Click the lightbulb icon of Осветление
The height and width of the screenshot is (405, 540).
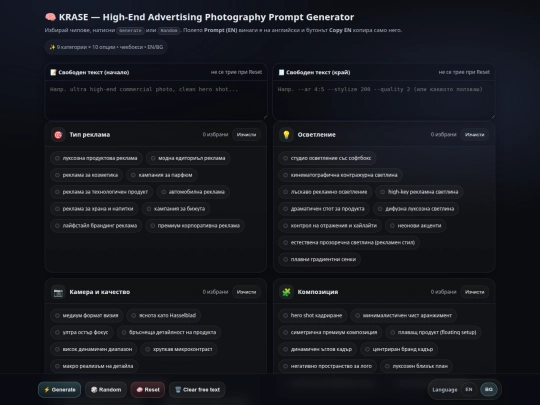(x=286, y=135)
